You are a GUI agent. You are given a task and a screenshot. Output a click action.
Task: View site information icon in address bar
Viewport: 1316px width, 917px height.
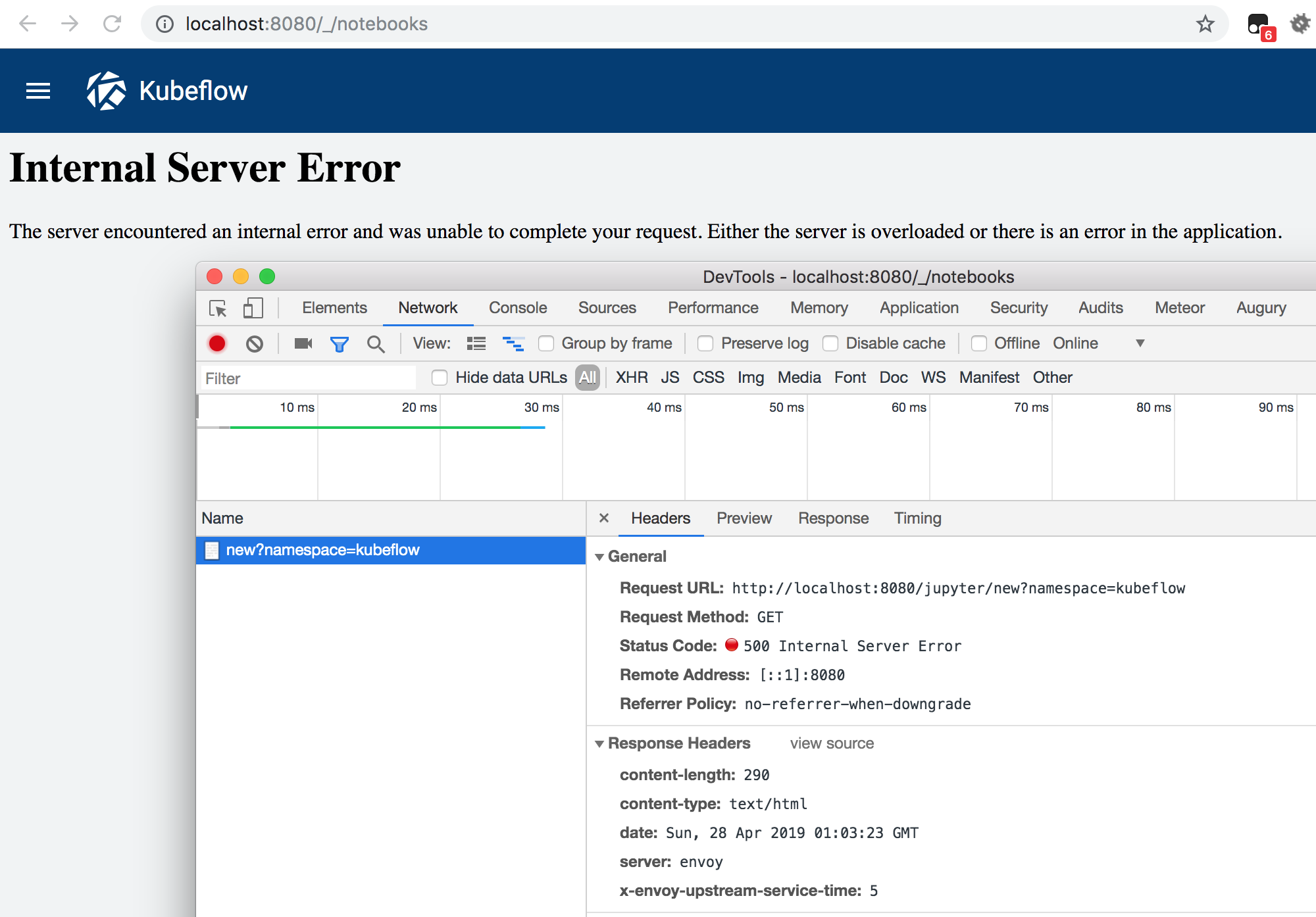point(164,24)
